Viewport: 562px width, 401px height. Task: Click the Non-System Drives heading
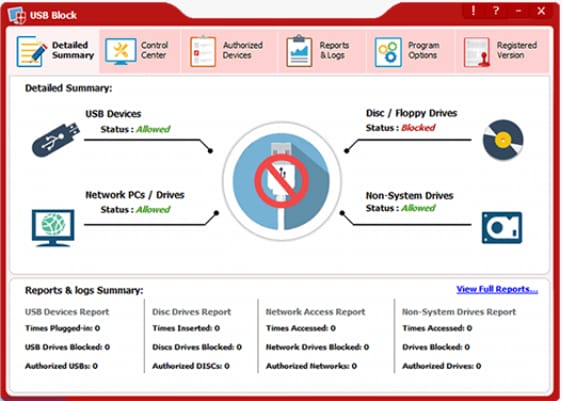(410, 196)
